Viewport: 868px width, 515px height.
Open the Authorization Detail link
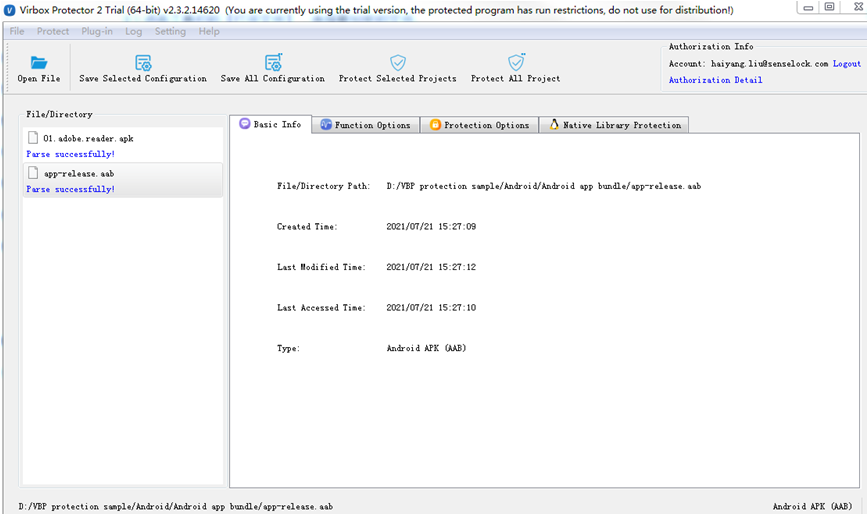point(715,80)
